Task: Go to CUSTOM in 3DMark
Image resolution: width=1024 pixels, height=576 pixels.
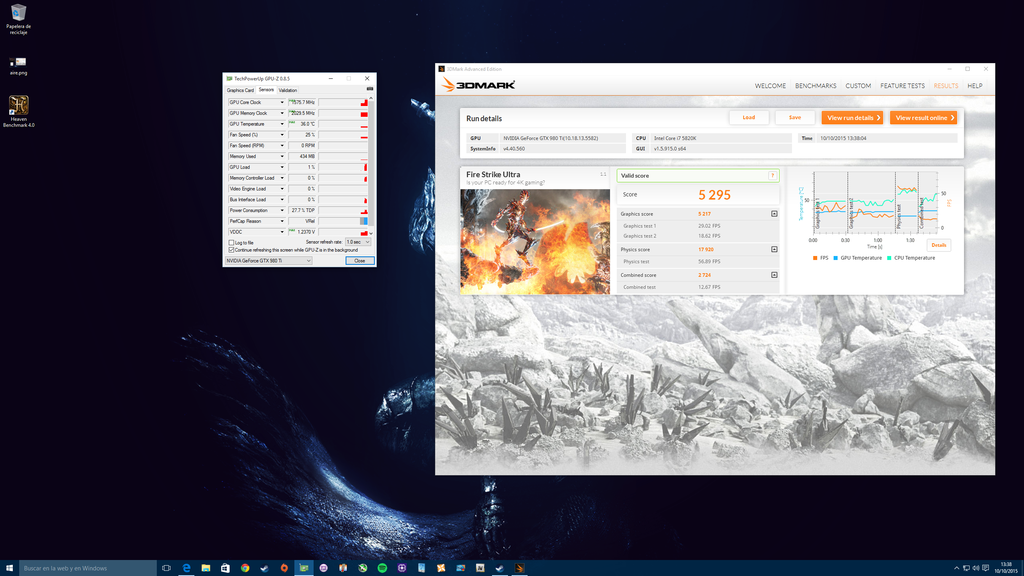Action: pos(858,86)
